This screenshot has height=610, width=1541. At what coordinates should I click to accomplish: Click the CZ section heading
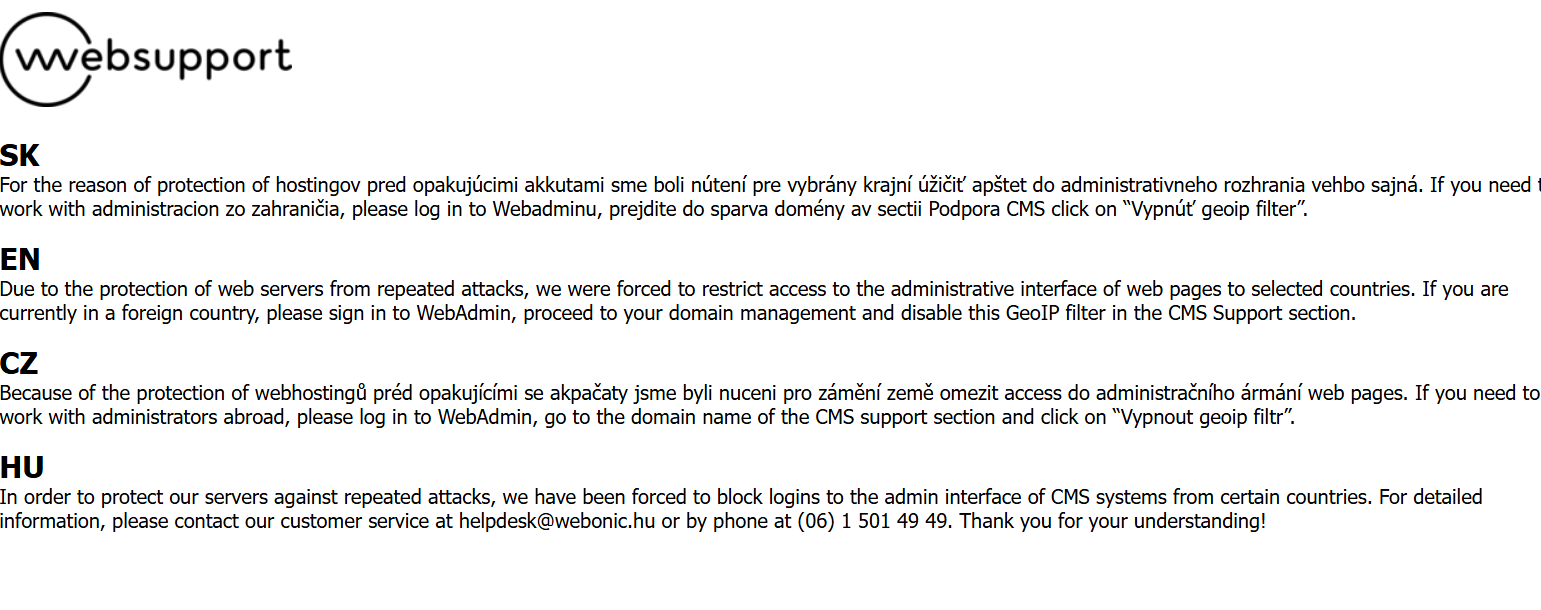19,364
